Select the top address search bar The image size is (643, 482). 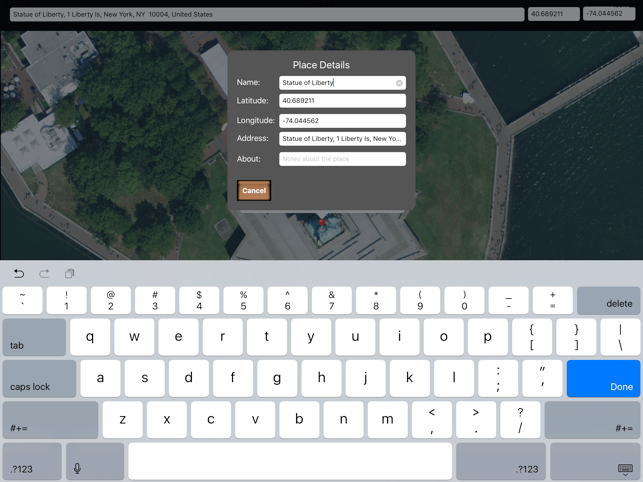[x=267, y=14]
